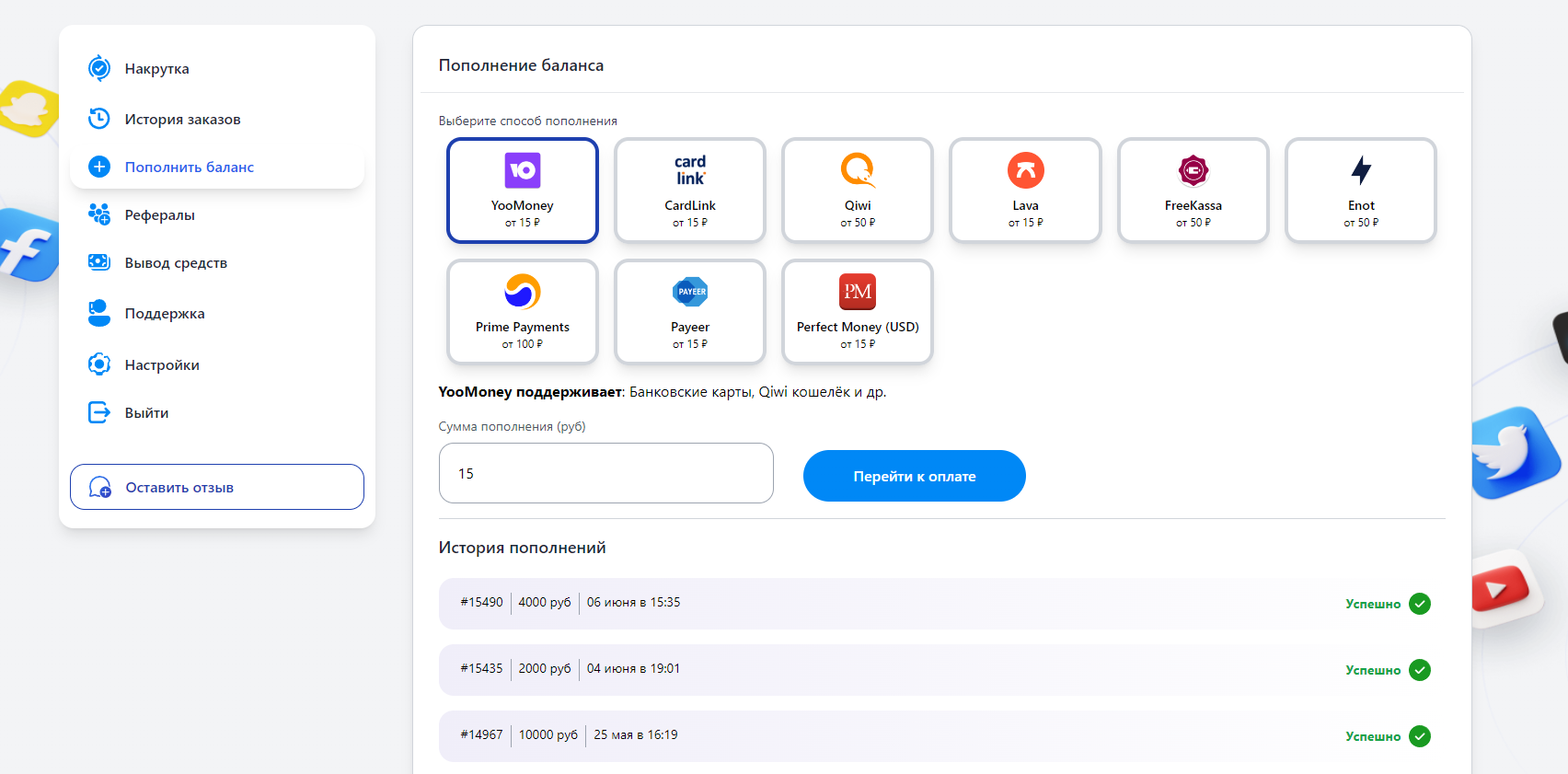Click Перейти к оплате button
Image resolution: width=1568 pixels, height=774 pixels.
click(915, 476)
